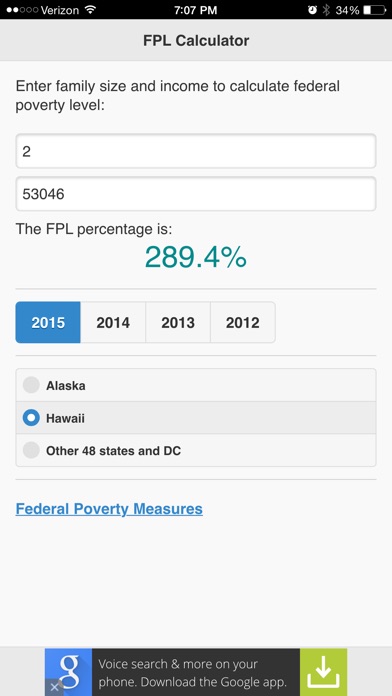Screen dimensions: 392x696
Task: Close the ad with the X icon
Action: click(x=54, y=687)
